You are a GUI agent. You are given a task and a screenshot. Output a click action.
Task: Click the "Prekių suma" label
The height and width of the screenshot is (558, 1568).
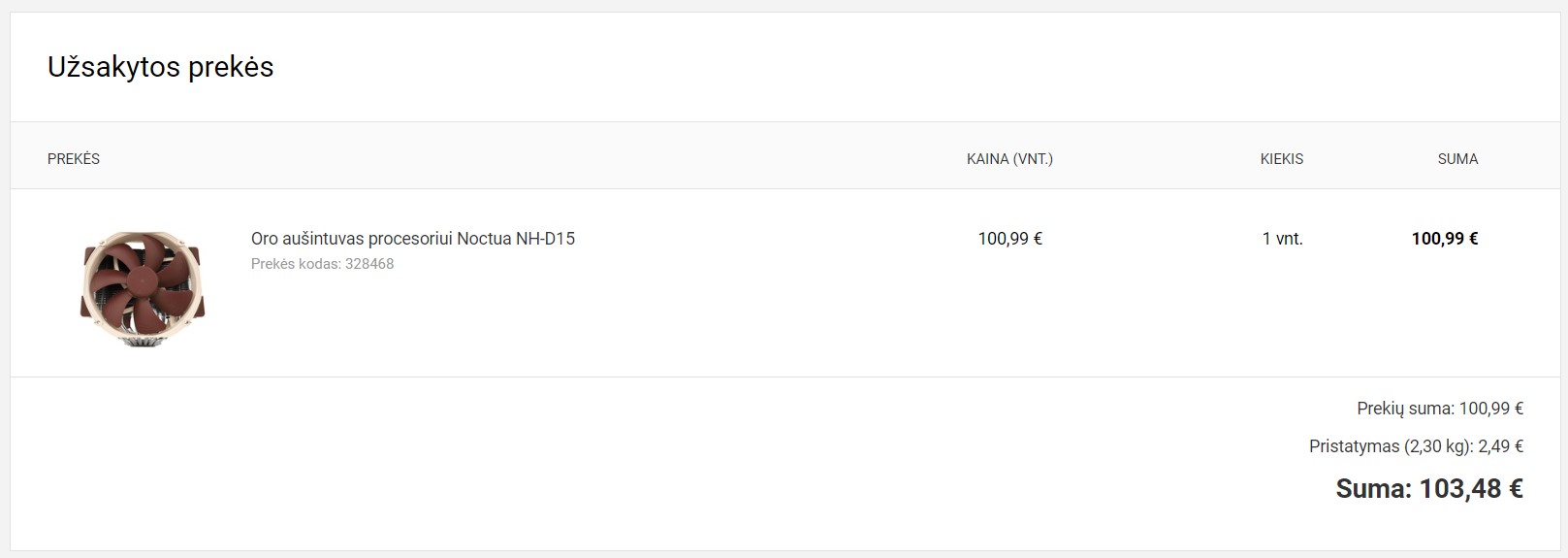[x=1405, y=409]
